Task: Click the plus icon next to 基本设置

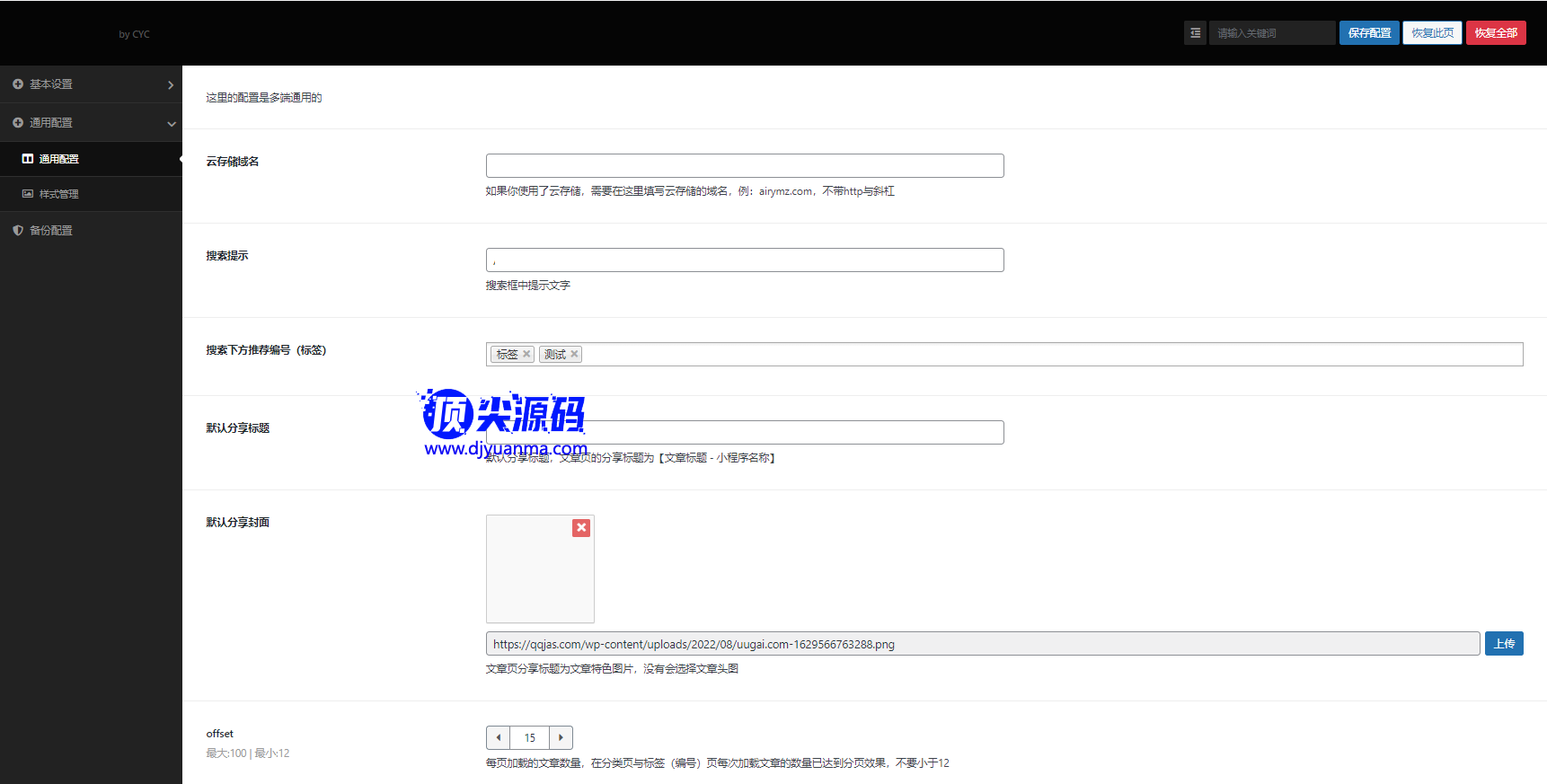Action: 18,84
